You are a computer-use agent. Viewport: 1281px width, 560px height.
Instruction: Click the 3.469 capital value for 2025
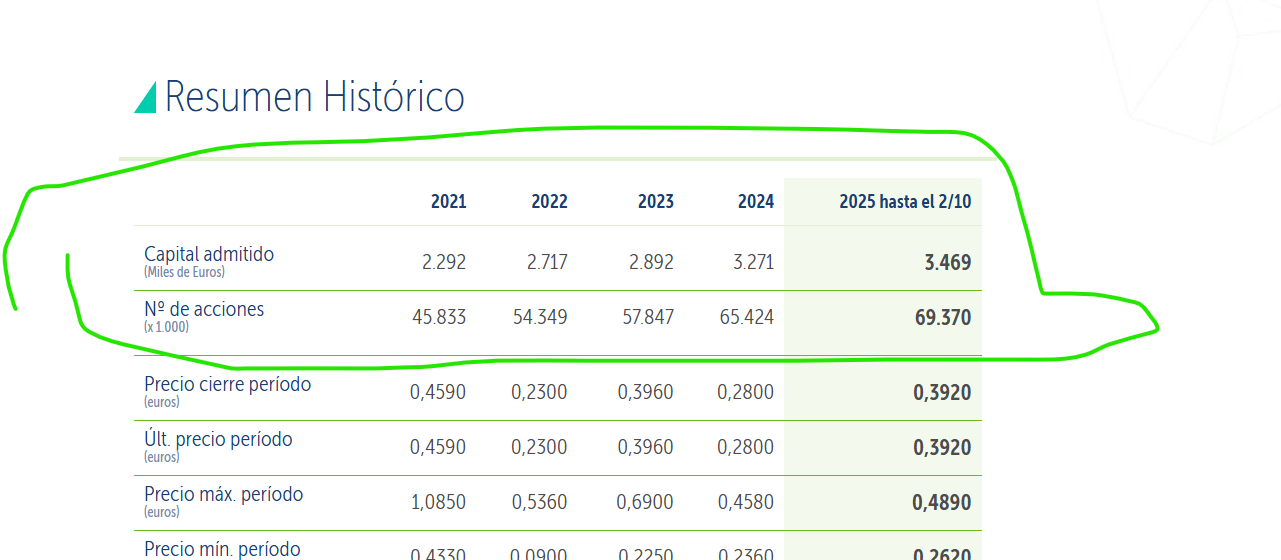coord(947,263)
